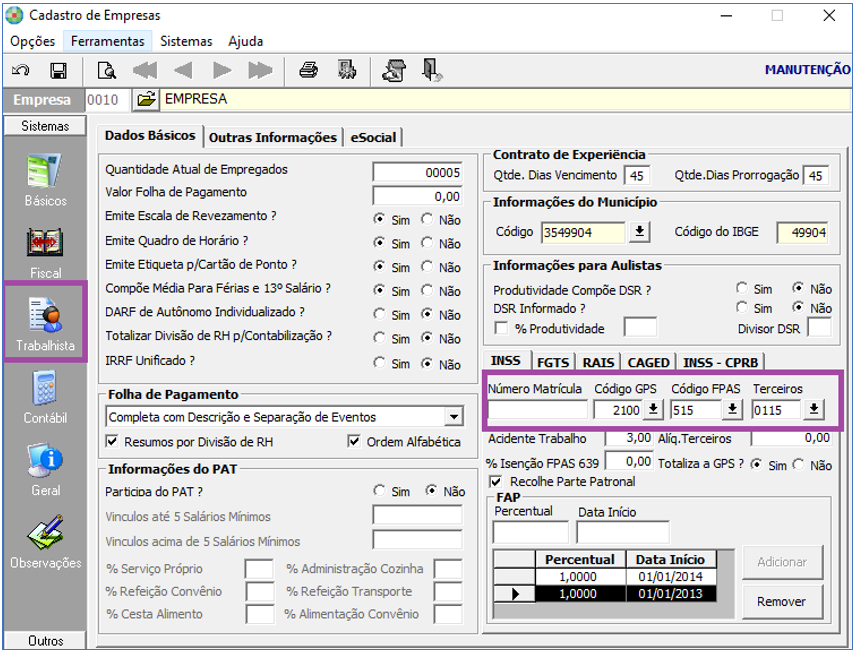
Task: Click the notepad toolbar icon
Action: pyautogui.click(x=394, y=71)
